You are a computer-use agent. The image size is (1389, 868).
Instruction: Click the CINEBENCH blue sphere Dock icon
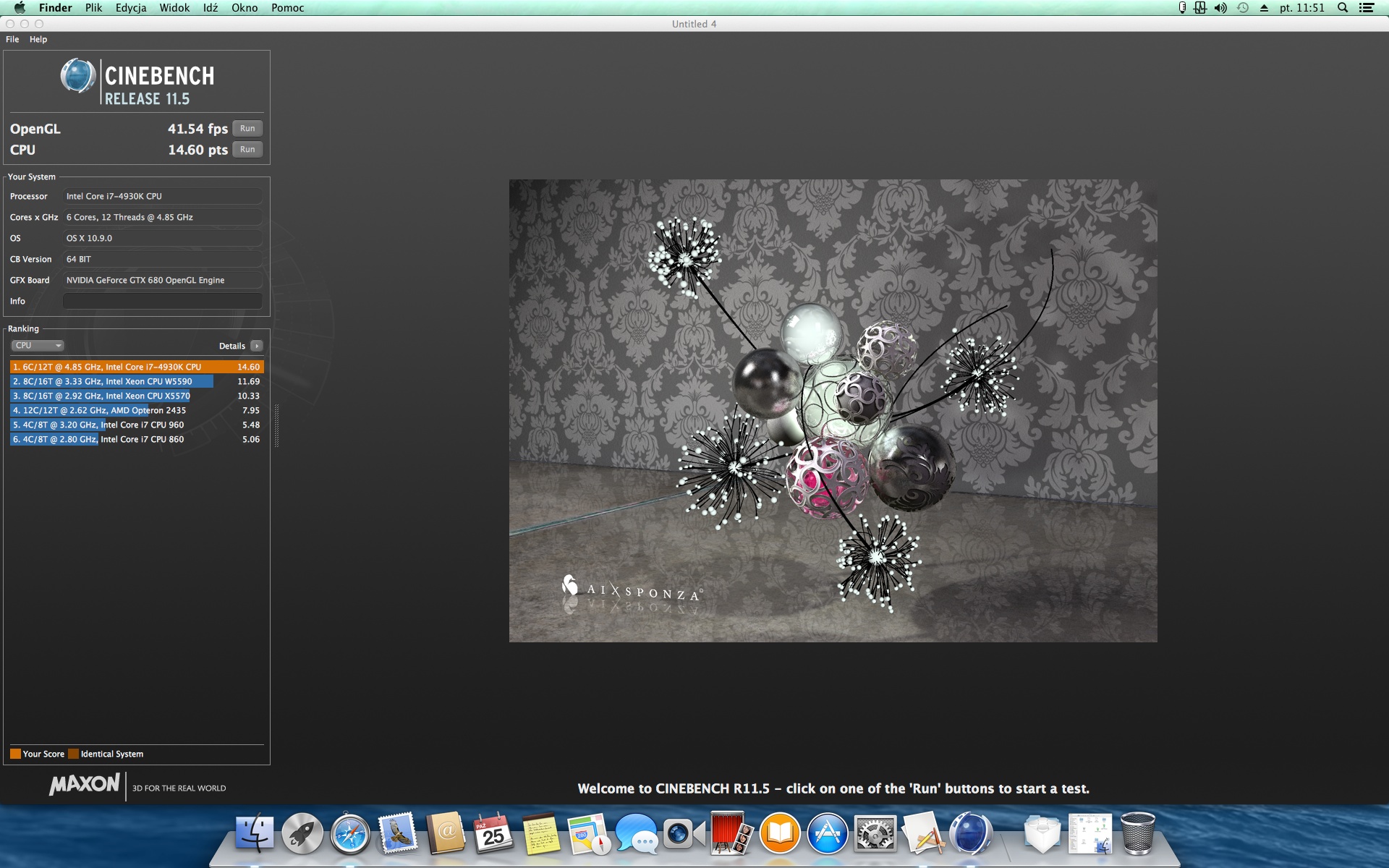pyautogui.click(x=970, y=833)
